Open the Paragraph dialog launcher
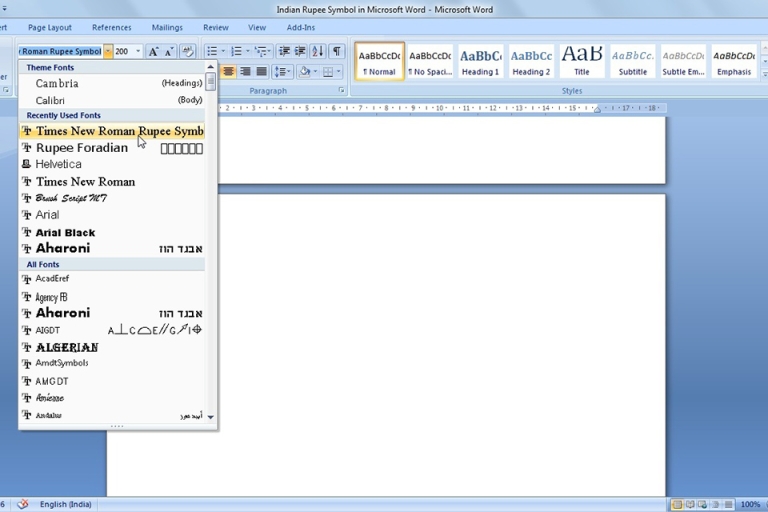Screen dimensions: 768x512 [x=341, y=91]
